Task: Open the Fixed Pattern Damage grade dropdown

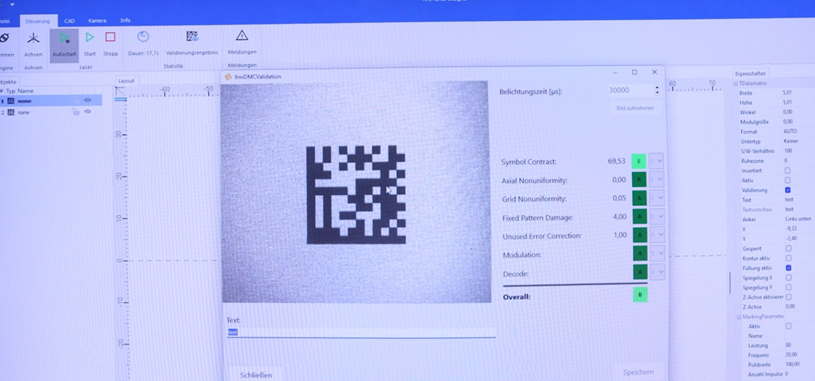Action: [x=657, y=216]
